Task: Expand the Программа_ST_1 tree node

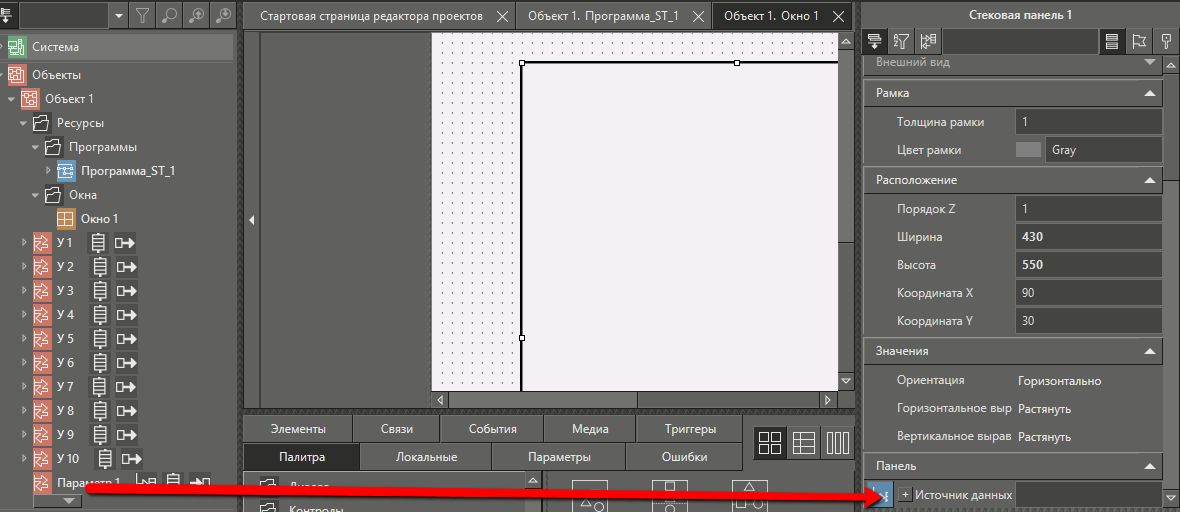Action: pos(48,171)
